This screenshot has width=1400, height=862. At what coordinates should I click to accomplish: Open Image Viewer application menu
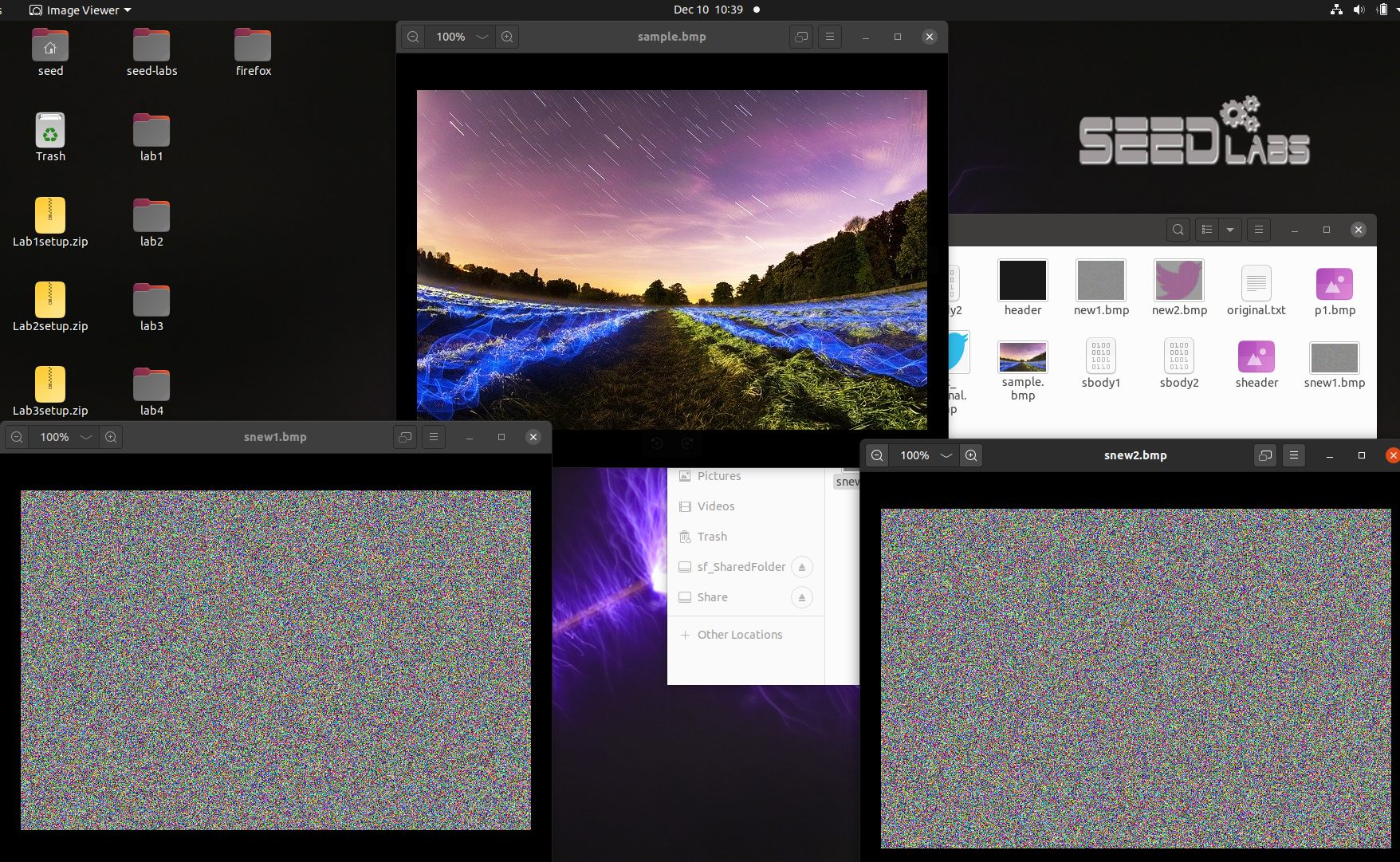click(80, 10)
